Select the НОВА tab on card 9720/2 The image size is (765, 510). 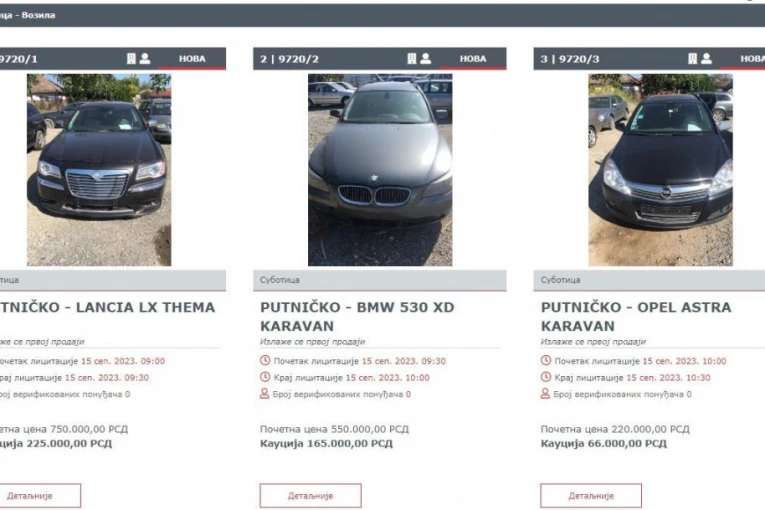pyautogui.click(x=473, y=59)
